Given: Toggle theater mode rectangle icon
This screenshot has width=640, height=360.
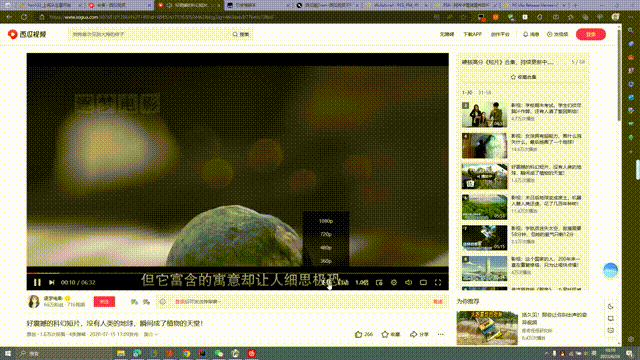Looking at the screenshot, I should pos(423,282).
